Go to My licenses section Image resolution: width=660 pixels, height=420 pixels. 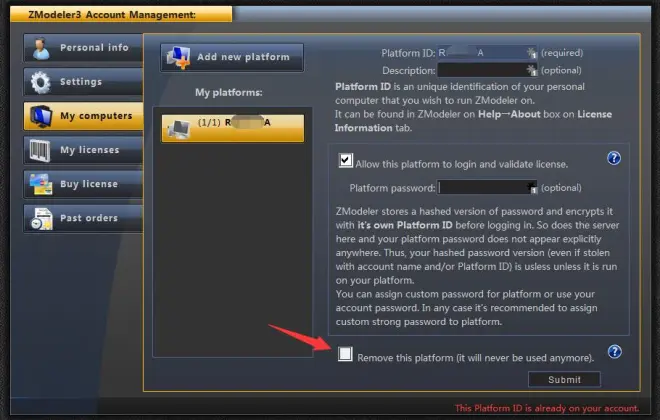point(83,150)
